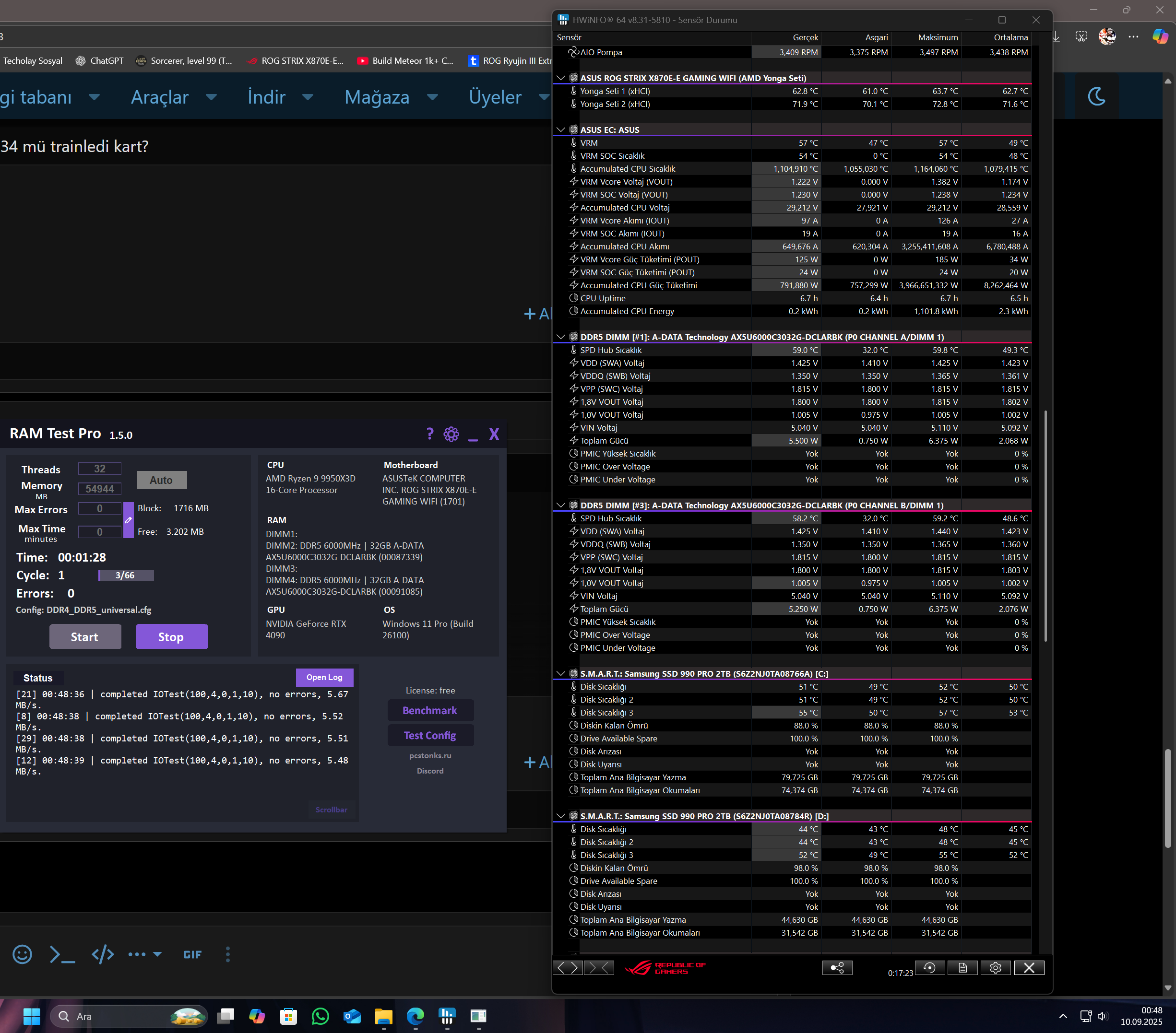Click the browser page vertical scrollbar
The image size is (1176, 1033).
[1168, 798]
